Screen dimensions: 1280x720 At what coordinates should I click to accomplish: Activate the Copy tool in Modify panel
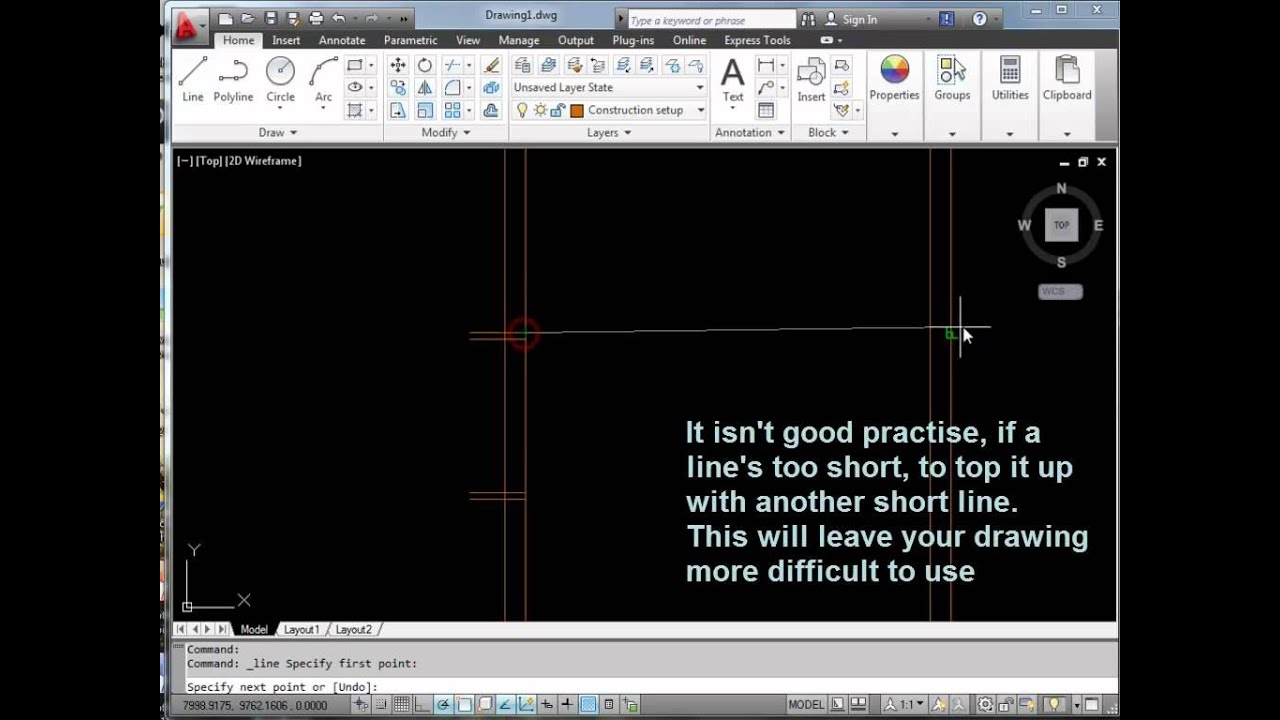point(398,87)
